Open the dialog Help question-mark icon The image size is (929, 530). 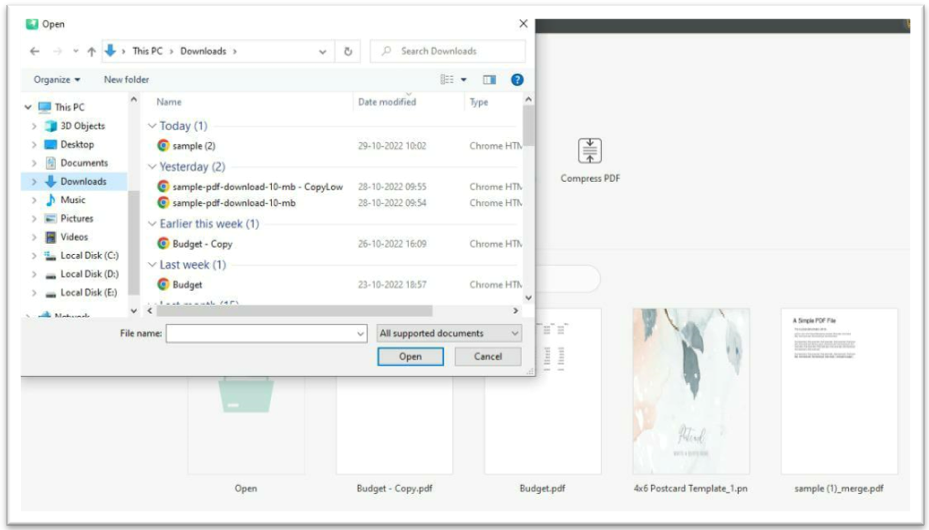(x=517, y=80)
